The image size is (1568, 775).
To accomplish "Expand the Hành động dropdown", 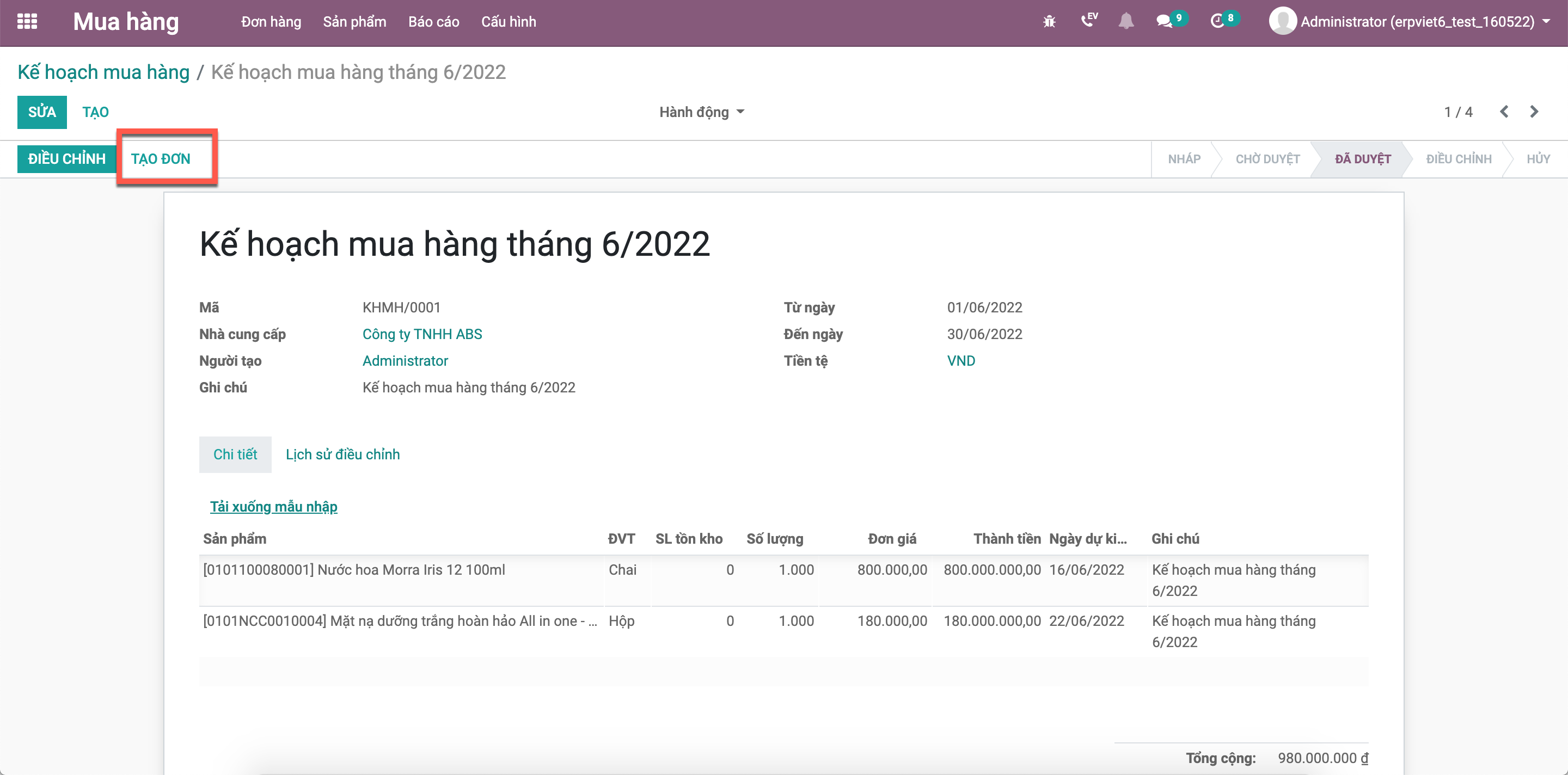I will click(x=701, y=112).
